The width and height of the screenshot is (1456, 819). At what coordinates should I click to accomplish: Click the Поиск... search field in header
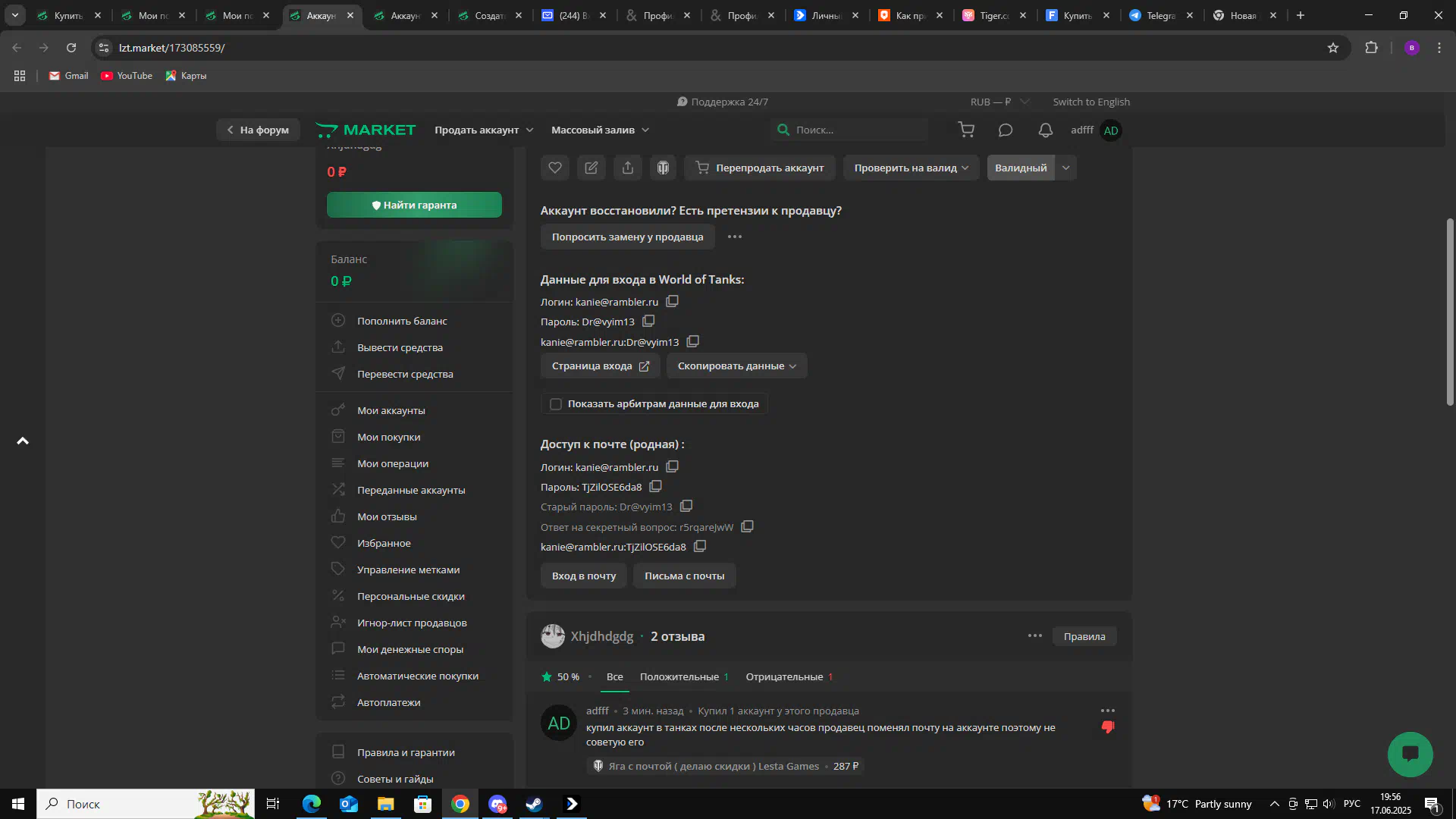pos(849,130)
